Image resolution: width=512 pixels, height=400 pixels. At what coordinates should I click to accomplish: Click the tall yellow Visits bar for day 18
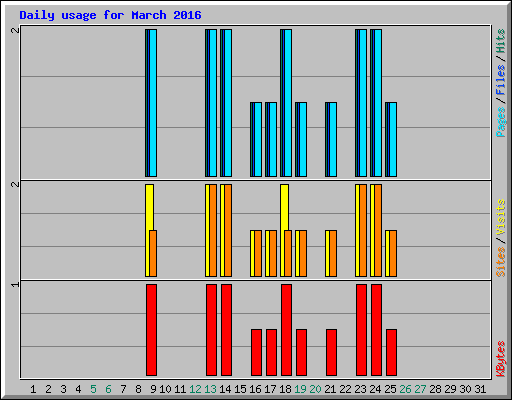[284, 207]
